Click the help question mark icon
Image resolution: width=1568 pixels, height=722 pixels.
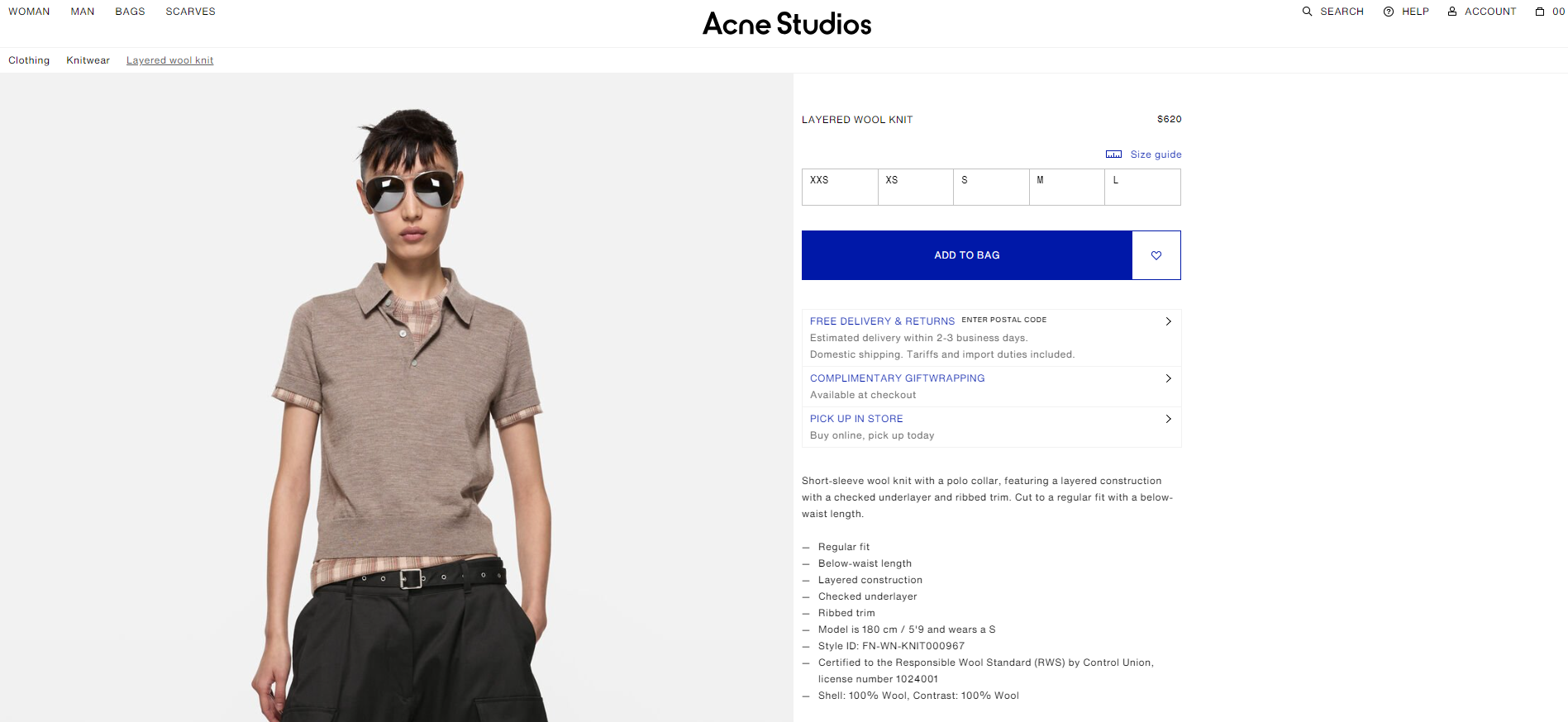1389,12
